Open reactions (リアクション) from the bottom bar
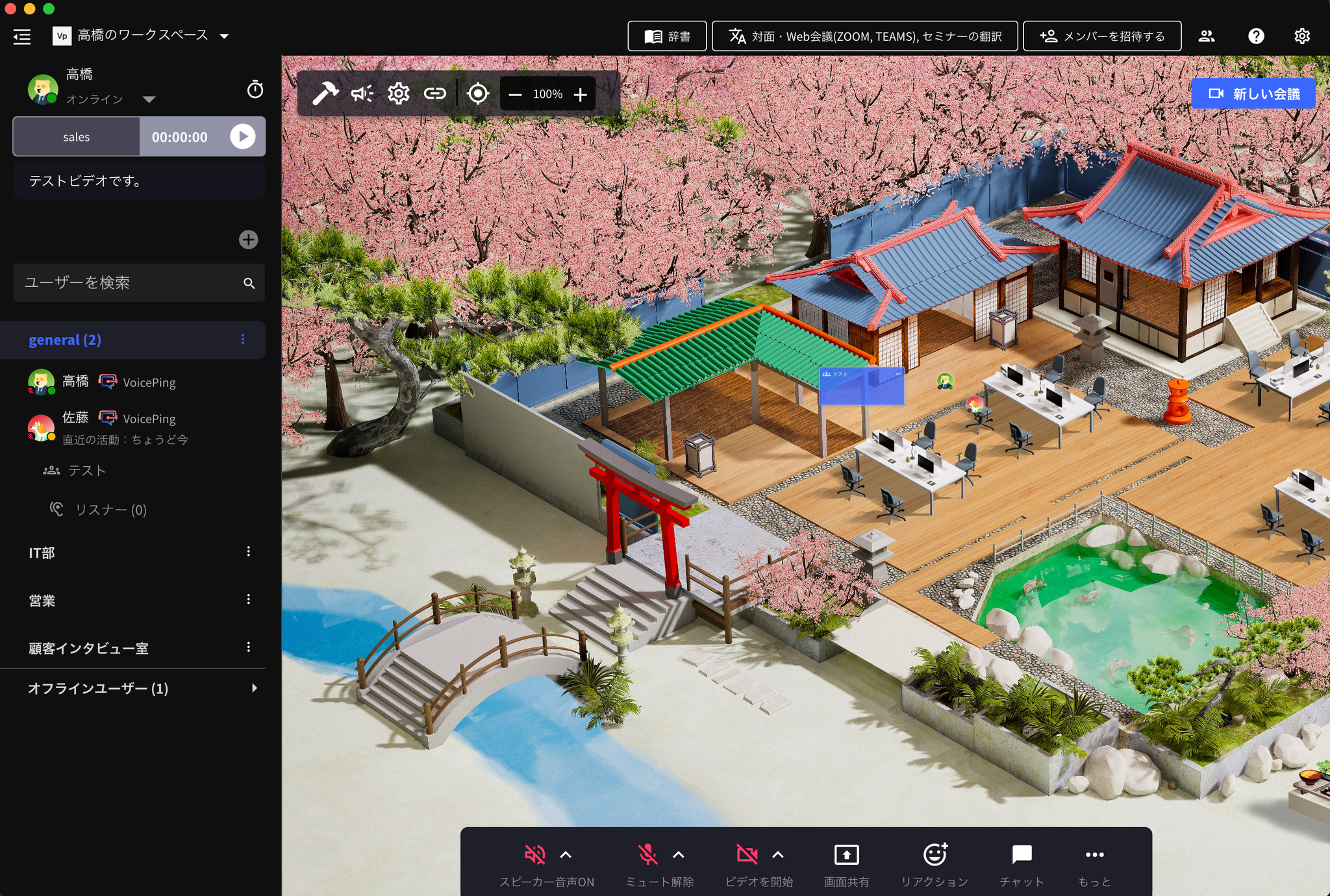This screenshot has height=896, width=1330. coord(935,855)
